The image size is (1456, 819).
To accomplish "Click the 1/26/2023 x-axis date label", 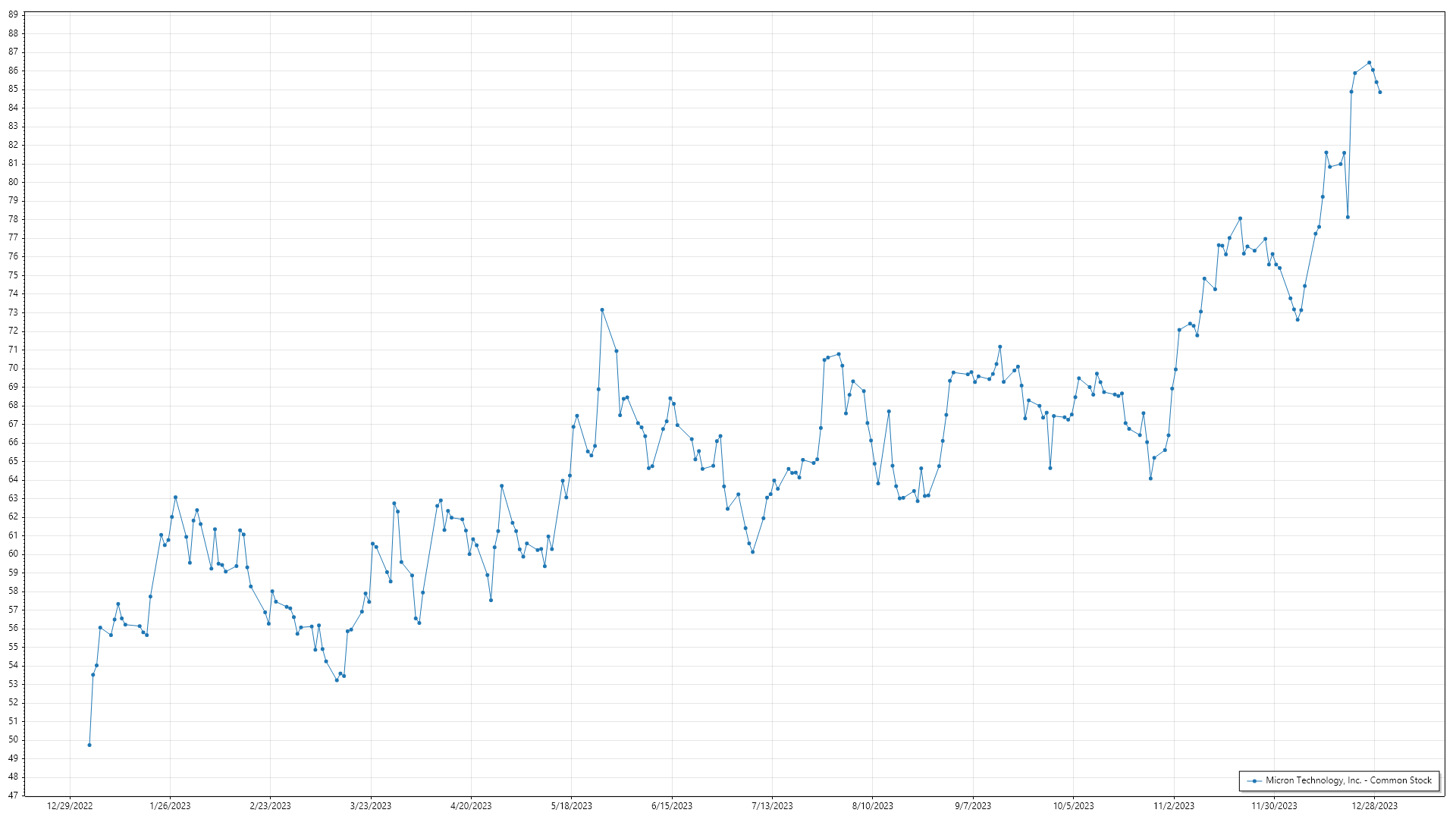I will (x=170, y=806).
